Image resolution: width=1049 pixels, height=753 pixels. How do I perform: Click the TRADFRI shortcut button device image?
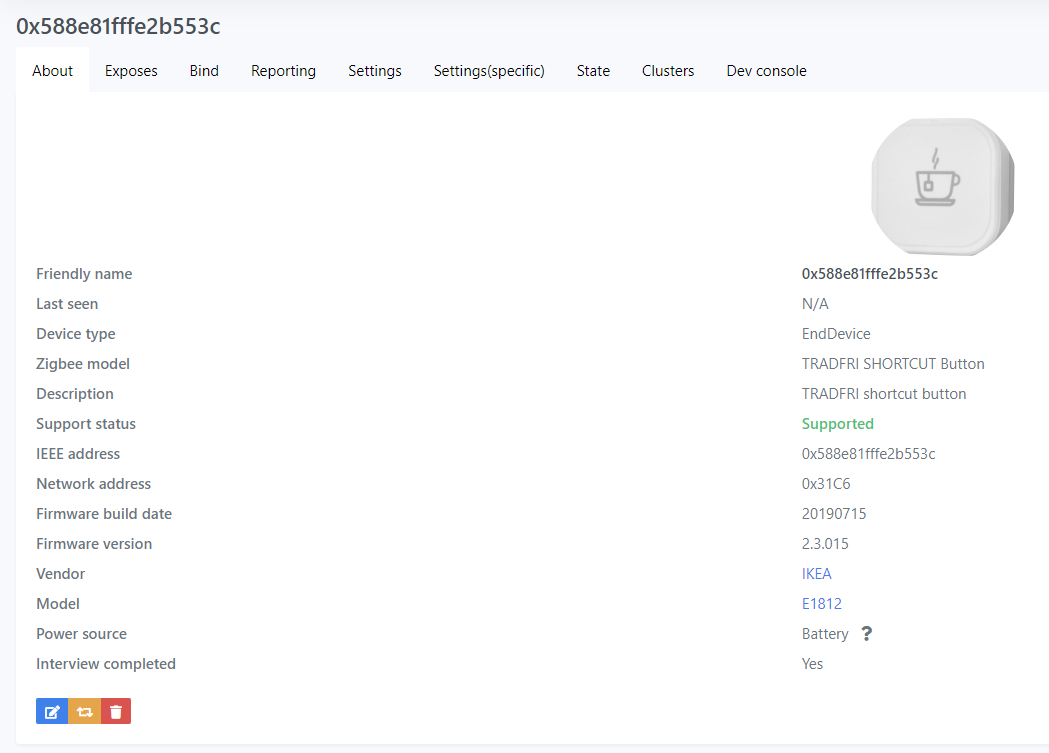coord(943,187)
